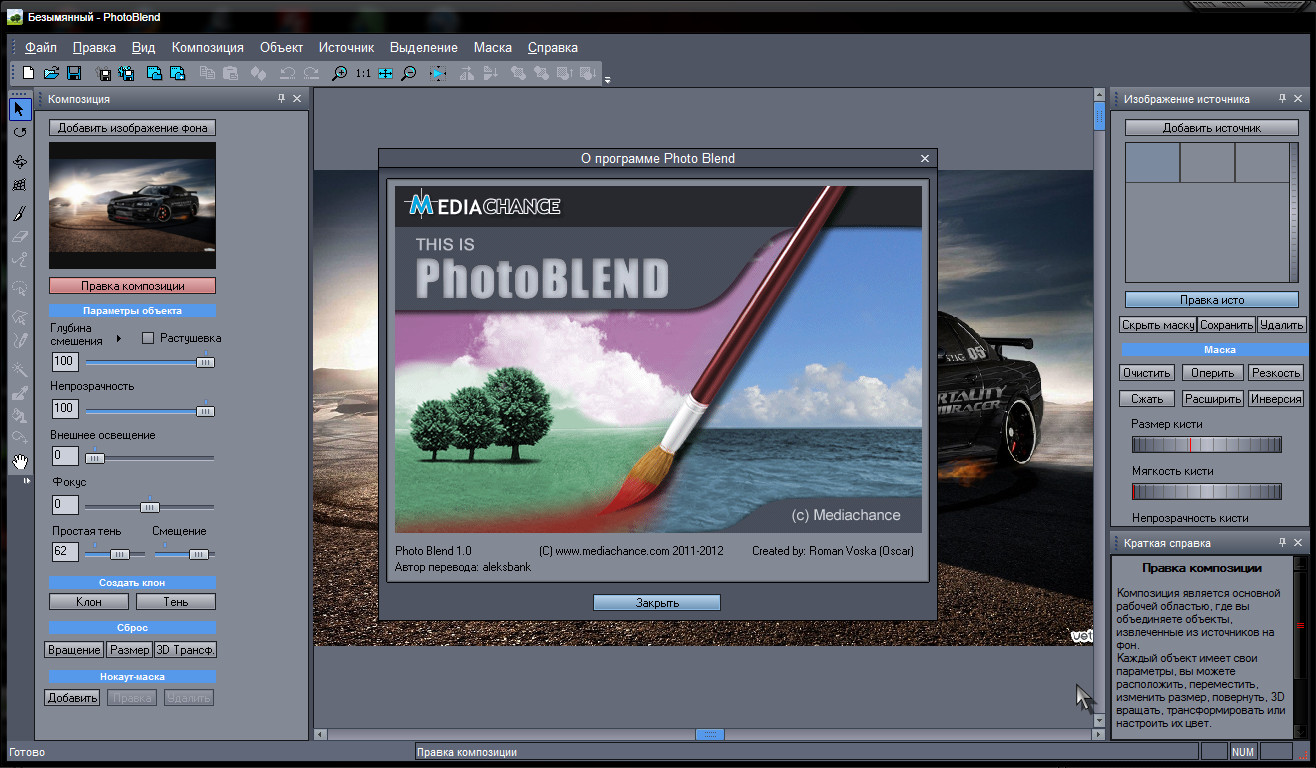This screenshot has height=768, width=1316.
Task: Click the Инверсия mask button
Action: coord(1276,399)
